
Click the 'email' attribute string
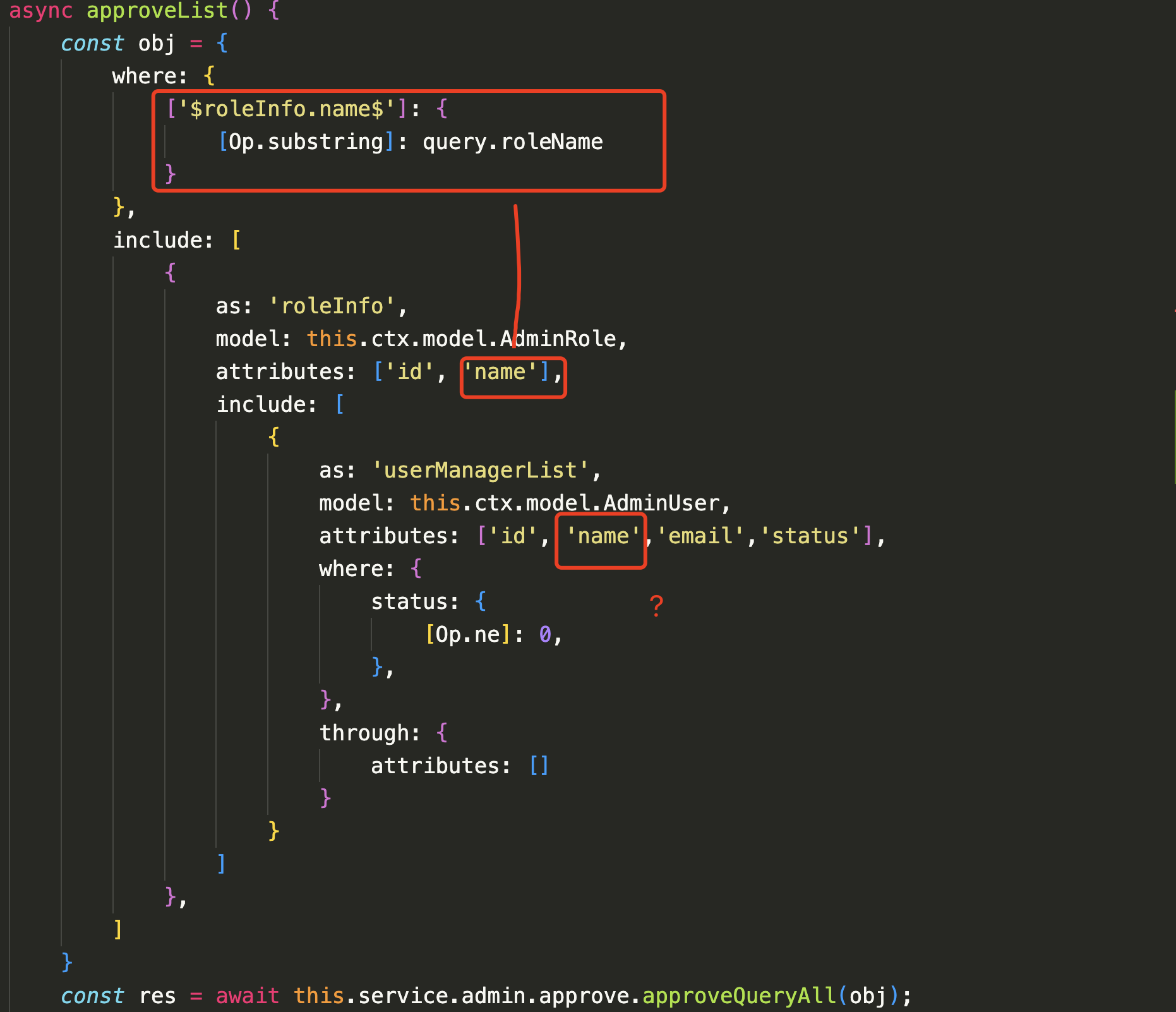tap(700, 536)
